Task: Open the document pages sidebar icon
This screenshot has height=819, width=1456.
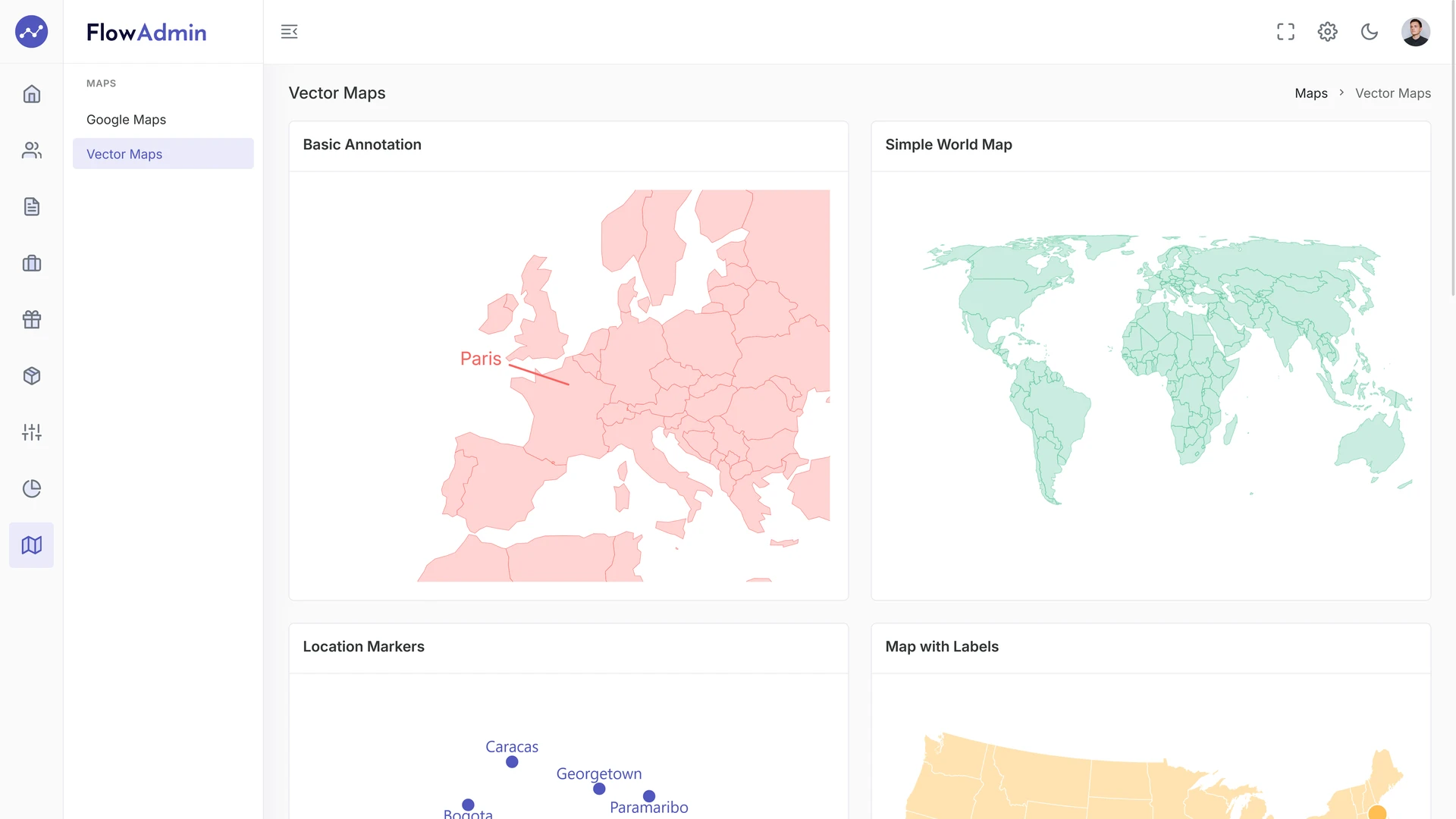Action: [31, 206]
